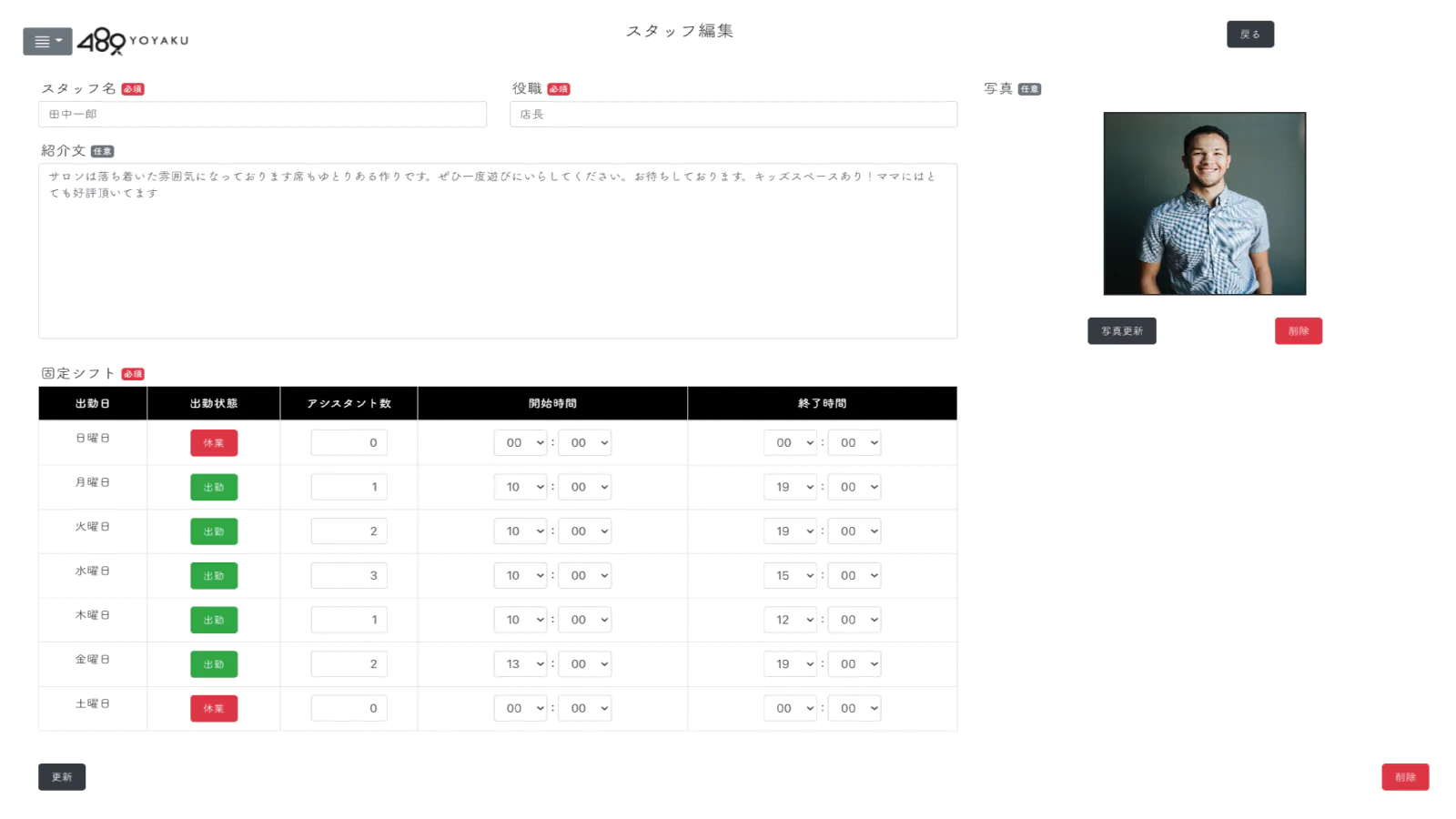The image size is (1456, 819).
Task: Open 月曜日 end minute dropdown
Action: click(854, 487)
